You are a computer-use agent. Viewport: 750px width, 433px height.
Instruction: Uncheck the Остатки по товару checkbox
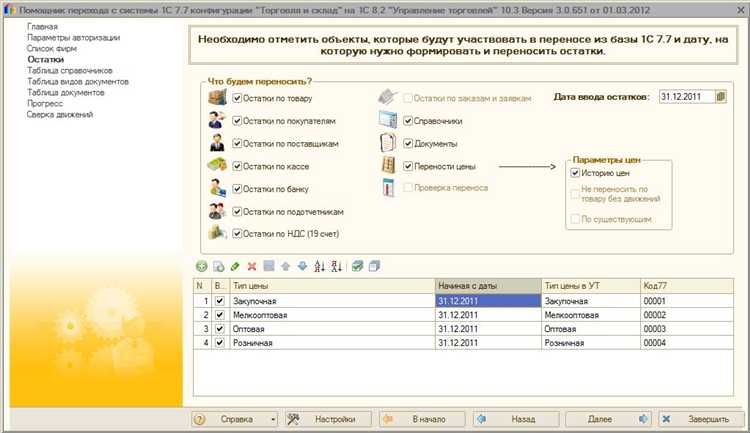pos(238,98)
